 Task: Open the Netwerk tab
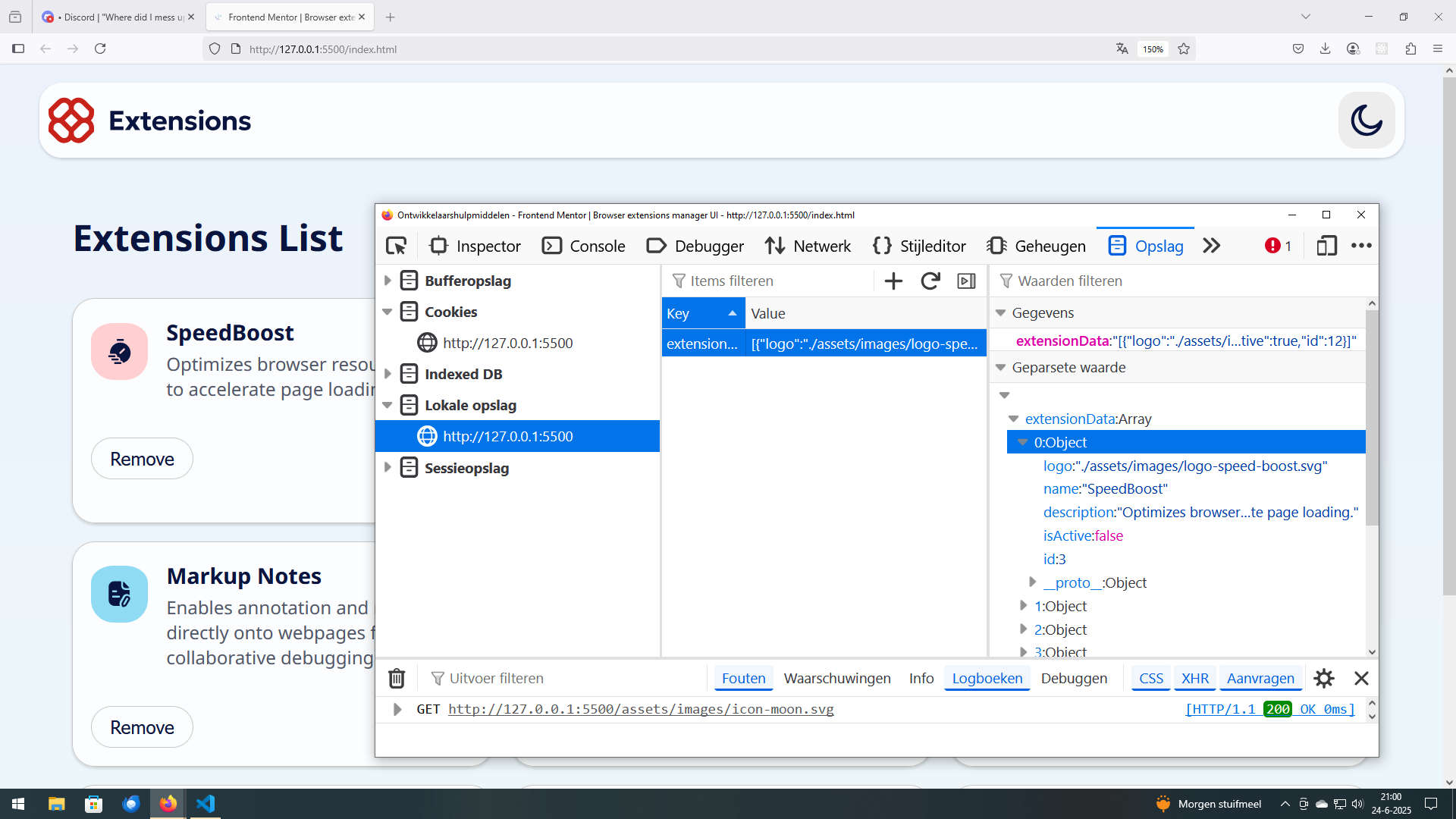808,246
